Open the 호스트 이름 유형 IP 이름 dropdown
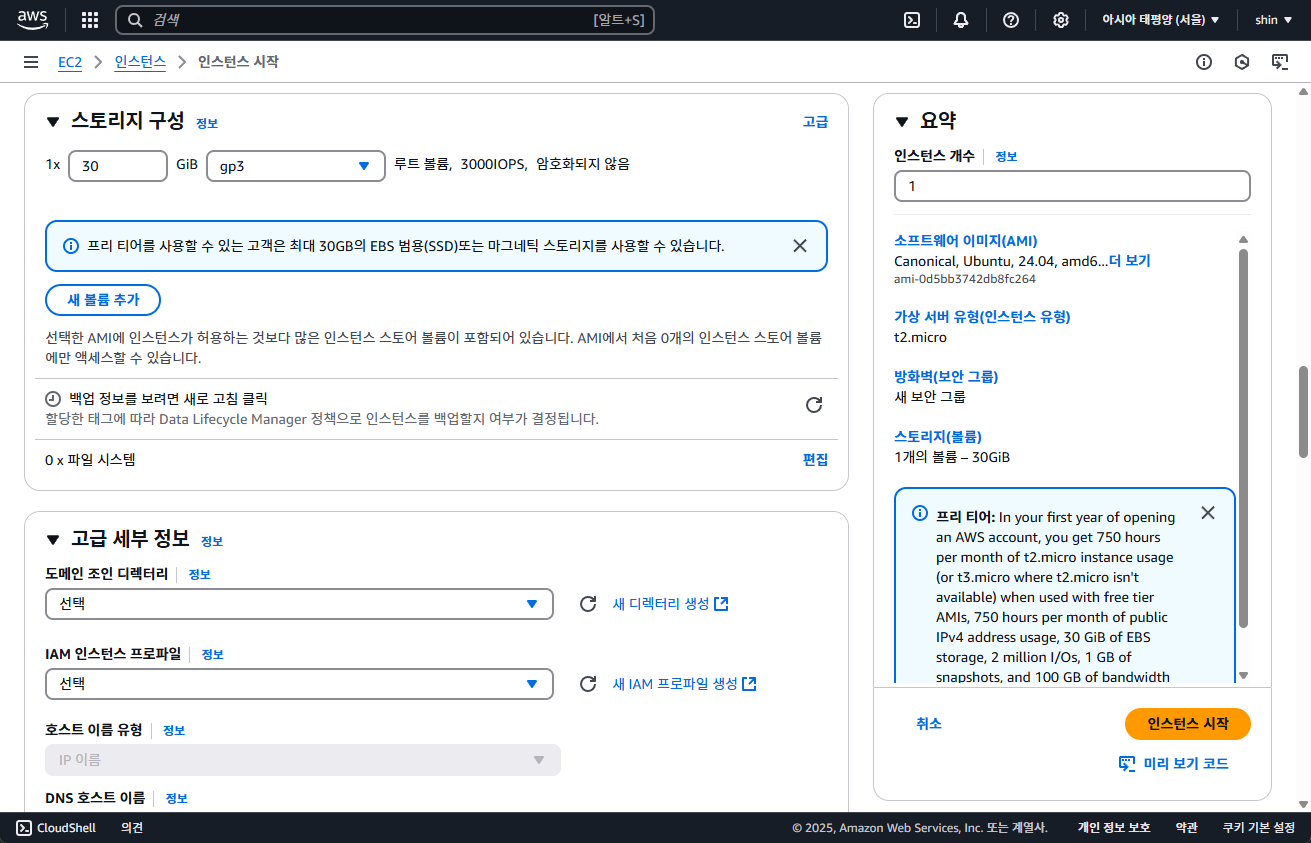1311x843 pixels. point(303,760)
